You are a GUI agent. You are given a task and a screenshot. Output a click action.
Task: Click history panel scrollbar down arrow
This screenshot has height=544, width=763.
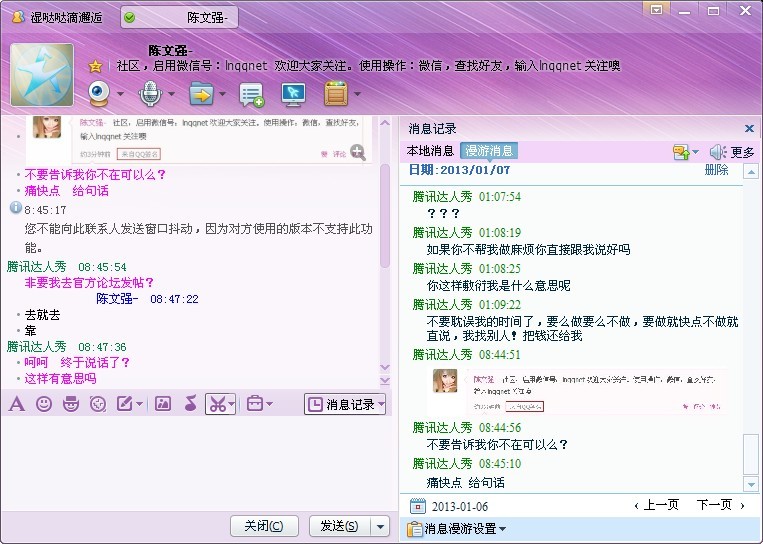click(x=751, y=484)
